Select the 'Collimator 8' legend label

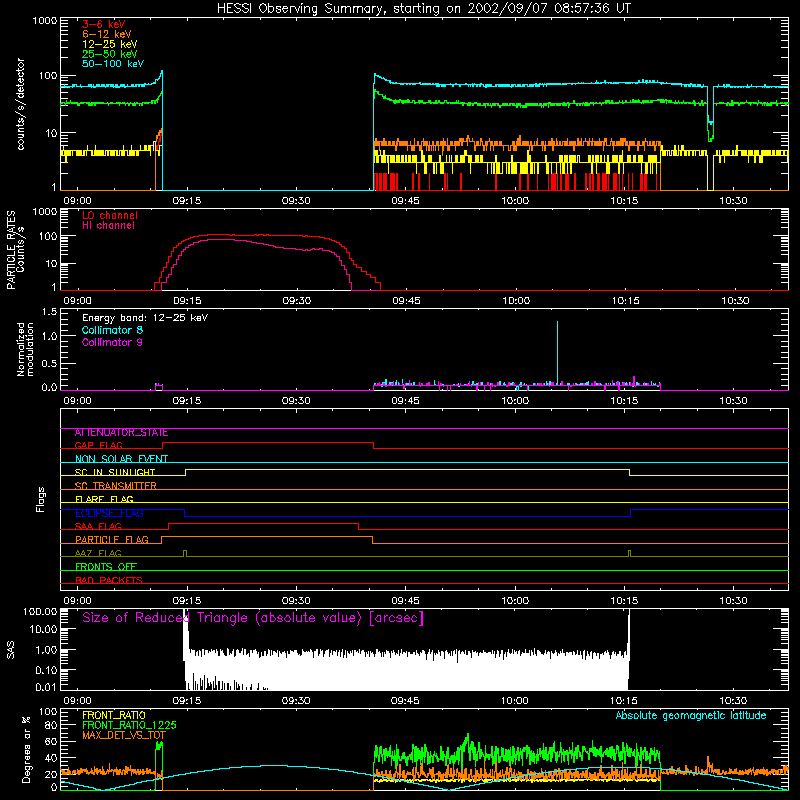(x=112, y=330)
